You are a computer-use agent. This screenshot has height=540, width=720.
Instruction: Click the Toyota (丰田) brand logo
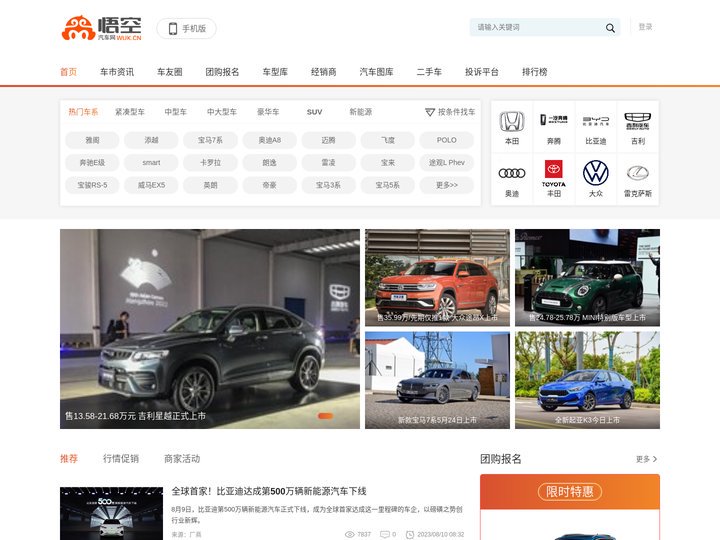point(554,173)
